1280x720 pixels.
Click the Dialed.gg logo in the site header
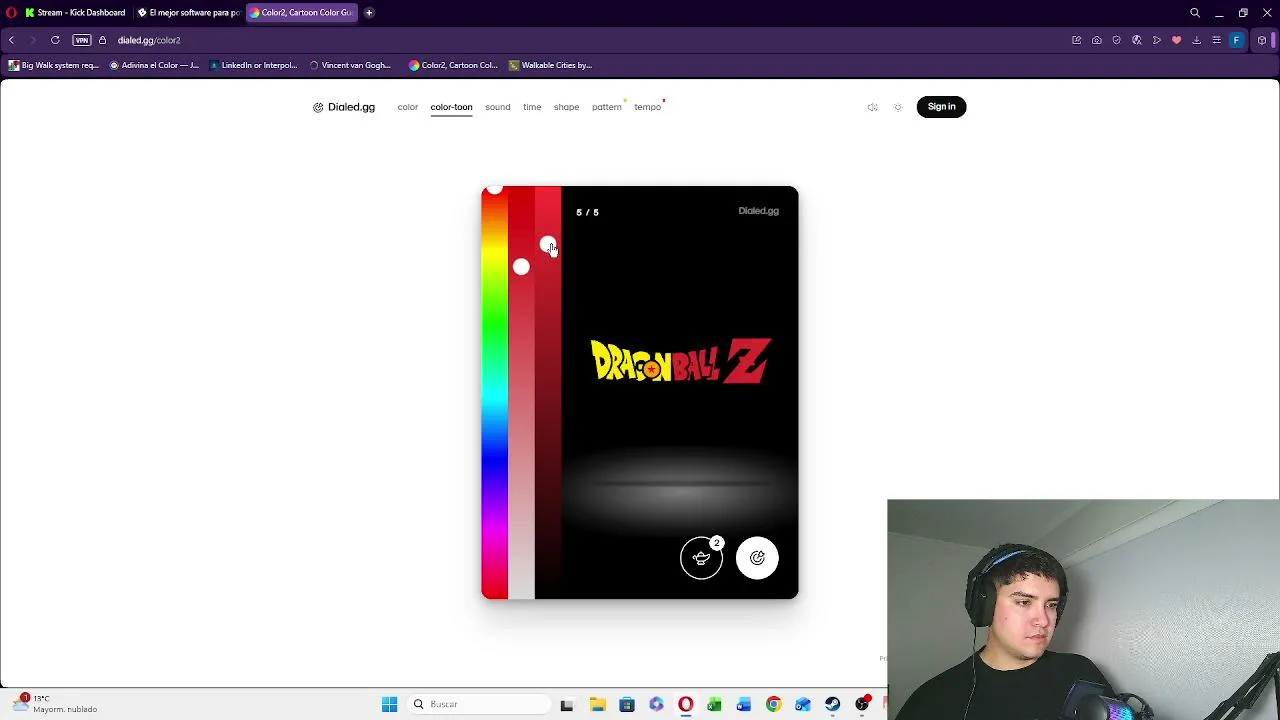(344, 107)
